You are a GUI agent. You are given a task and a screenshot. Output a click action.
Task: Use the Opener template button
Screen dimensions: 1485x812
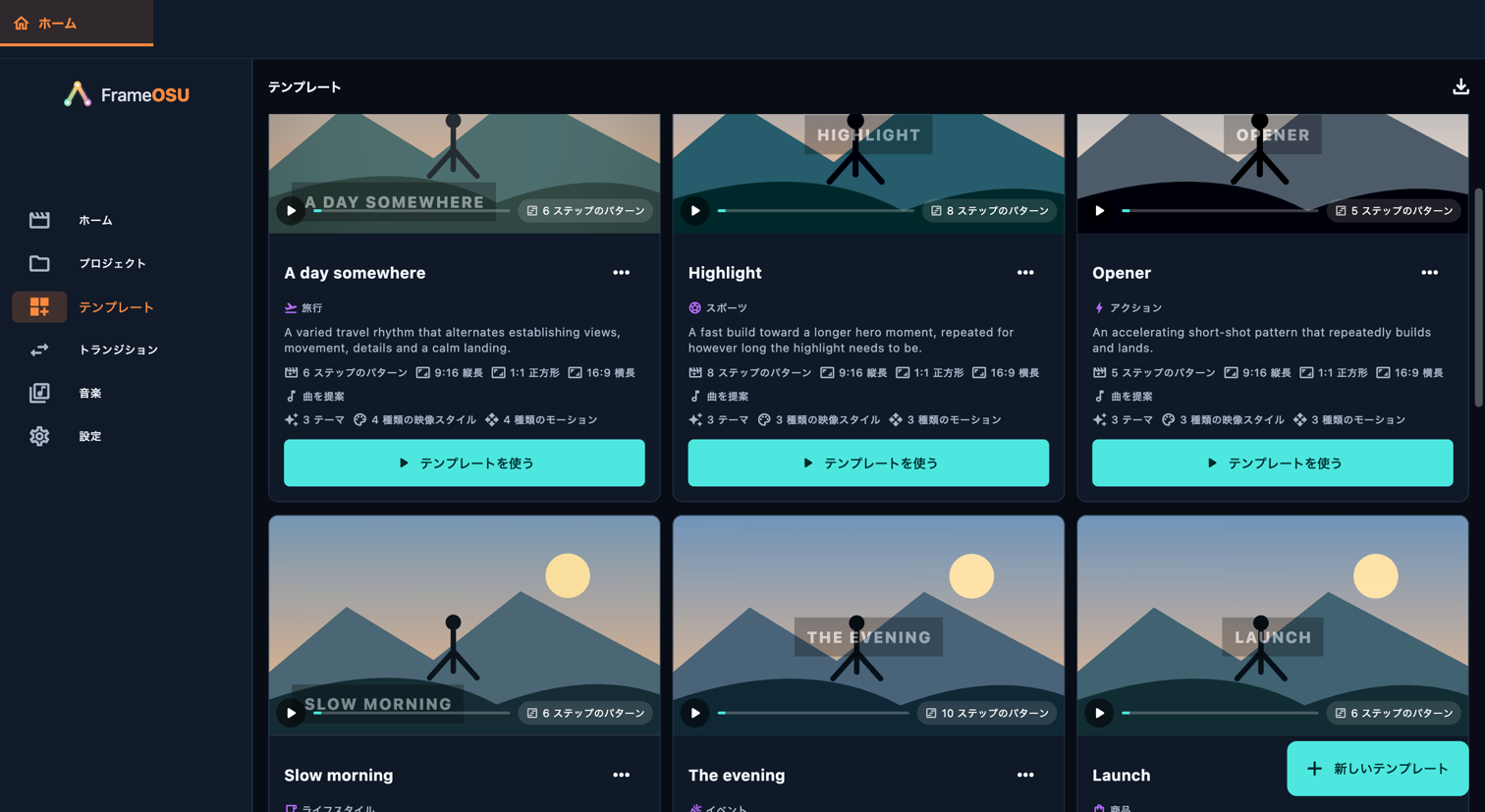tap(1272, 462)
